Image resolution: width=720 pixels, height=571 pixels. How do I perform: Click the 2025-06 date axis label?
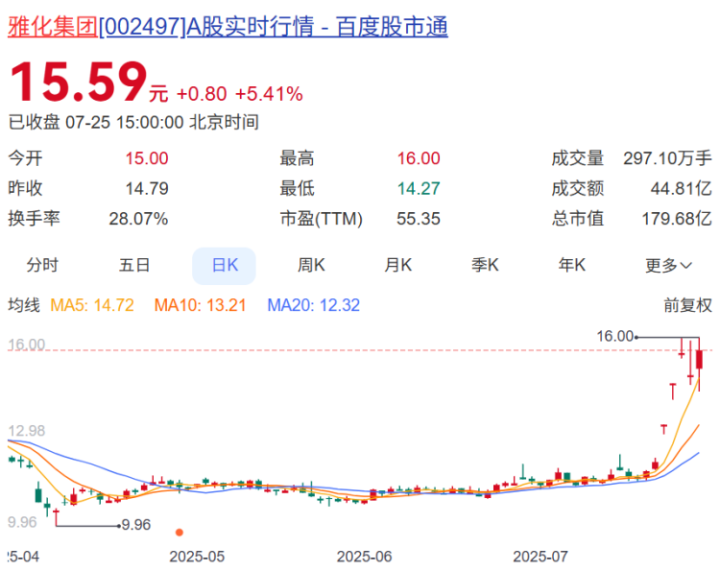364,557
